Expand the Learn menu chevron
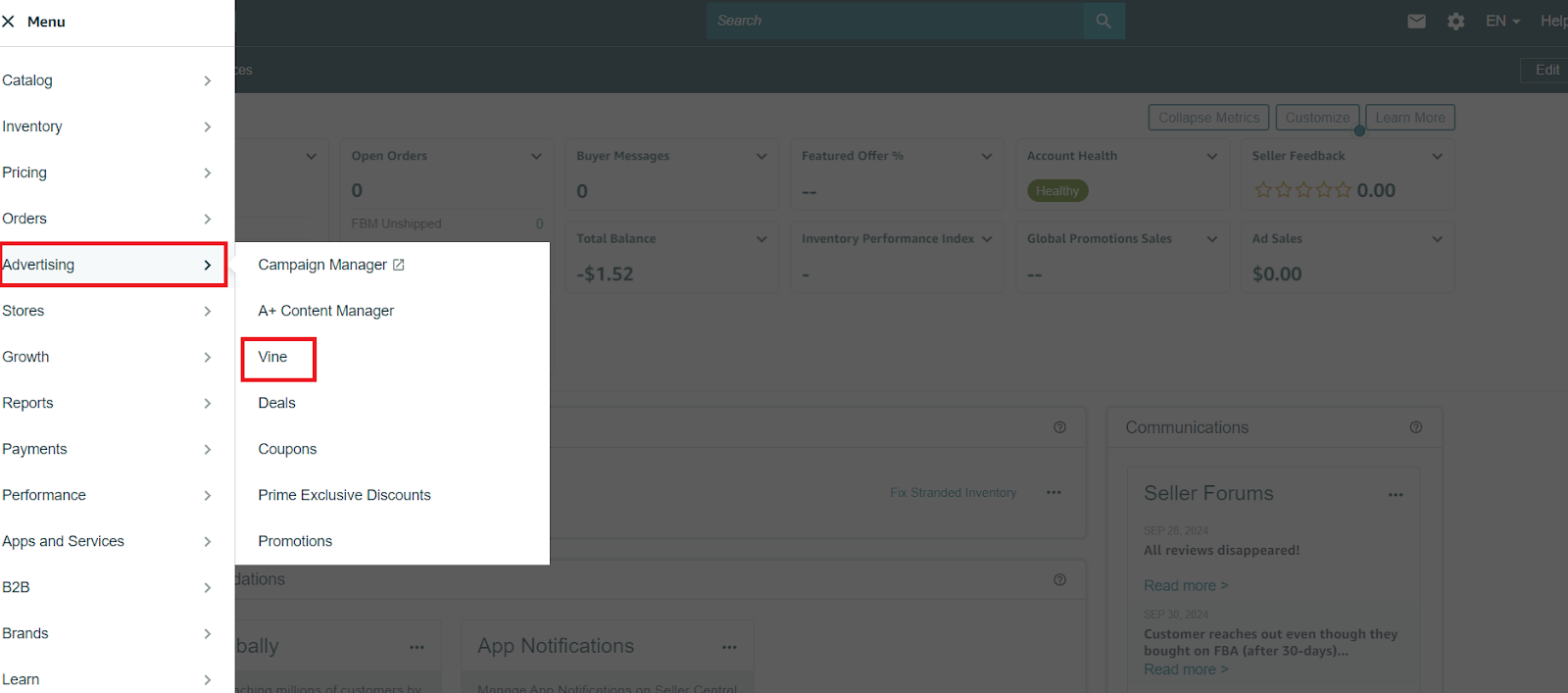1568x693 pixels. tap(207, 679)
